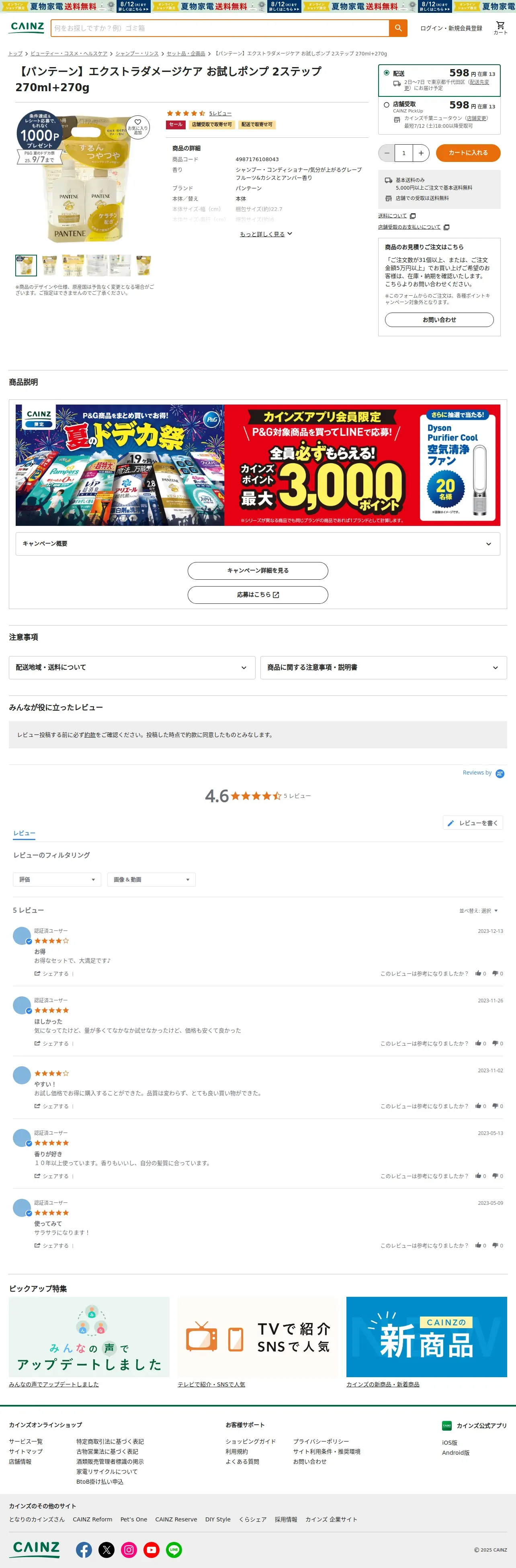Decrease quantity with the minus button
This screenshot has width=516, height=1568.
(x=387, y=153)
